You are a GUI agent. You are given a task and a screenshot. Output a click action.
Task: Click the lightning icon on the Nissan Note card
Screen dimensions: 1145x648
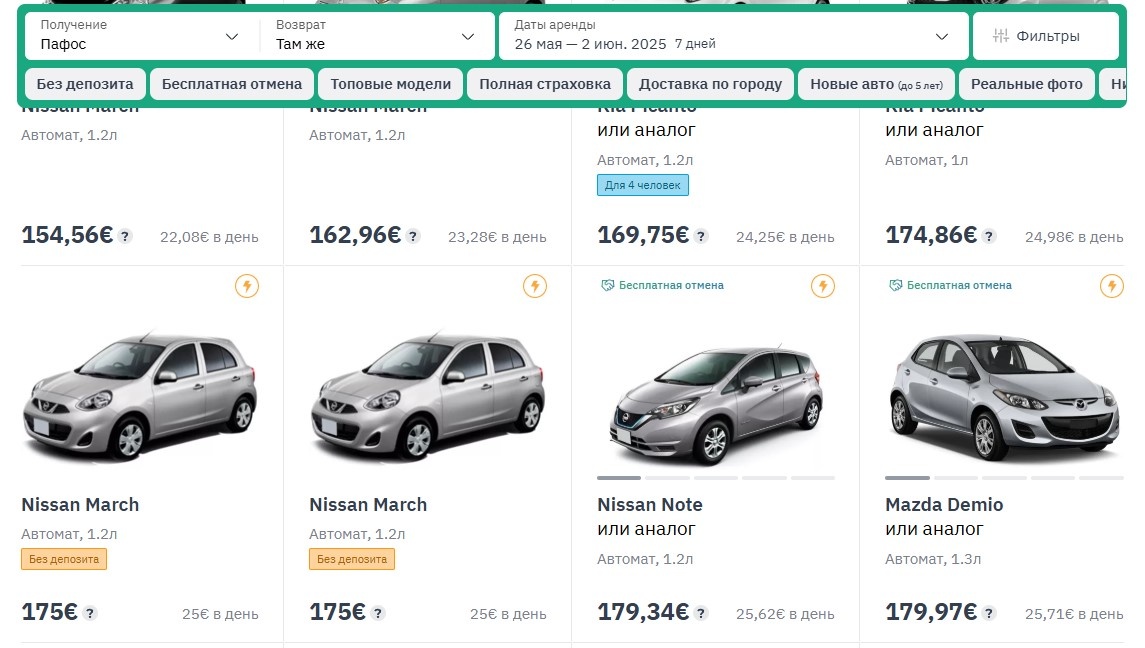point(823,286)
